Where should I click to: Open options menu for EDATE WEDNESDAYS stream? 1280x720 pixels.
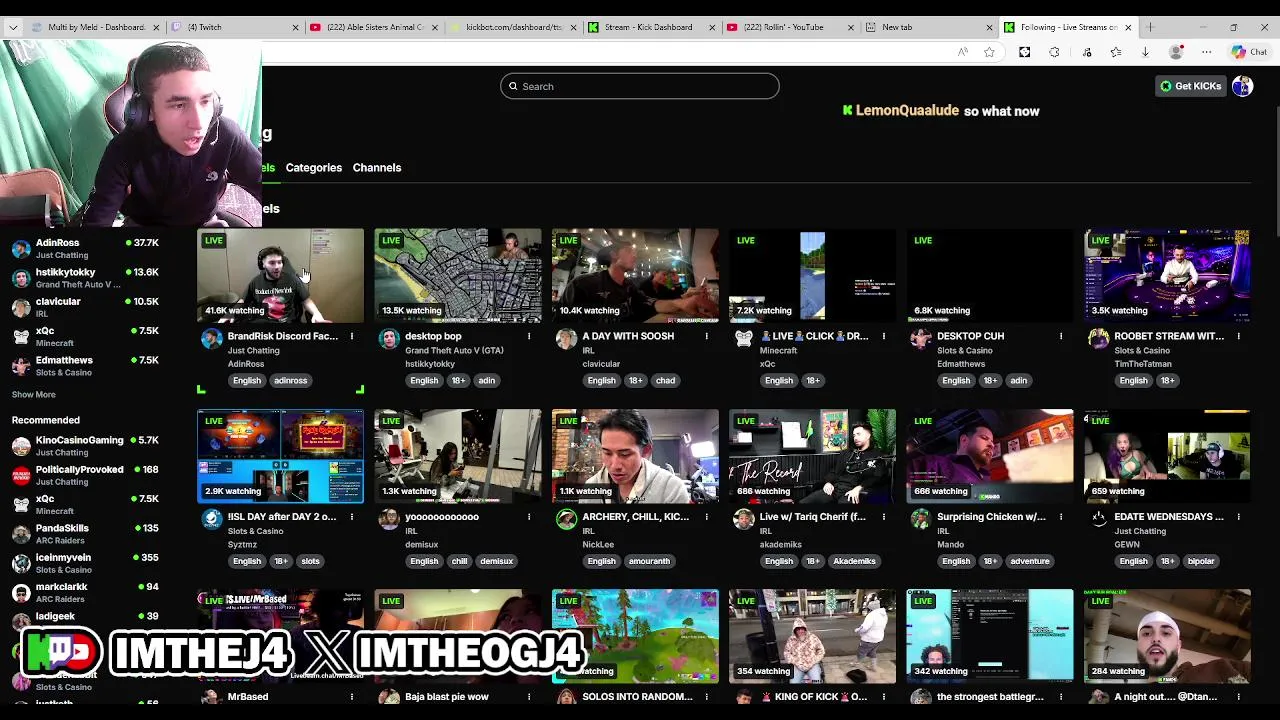1238,517
